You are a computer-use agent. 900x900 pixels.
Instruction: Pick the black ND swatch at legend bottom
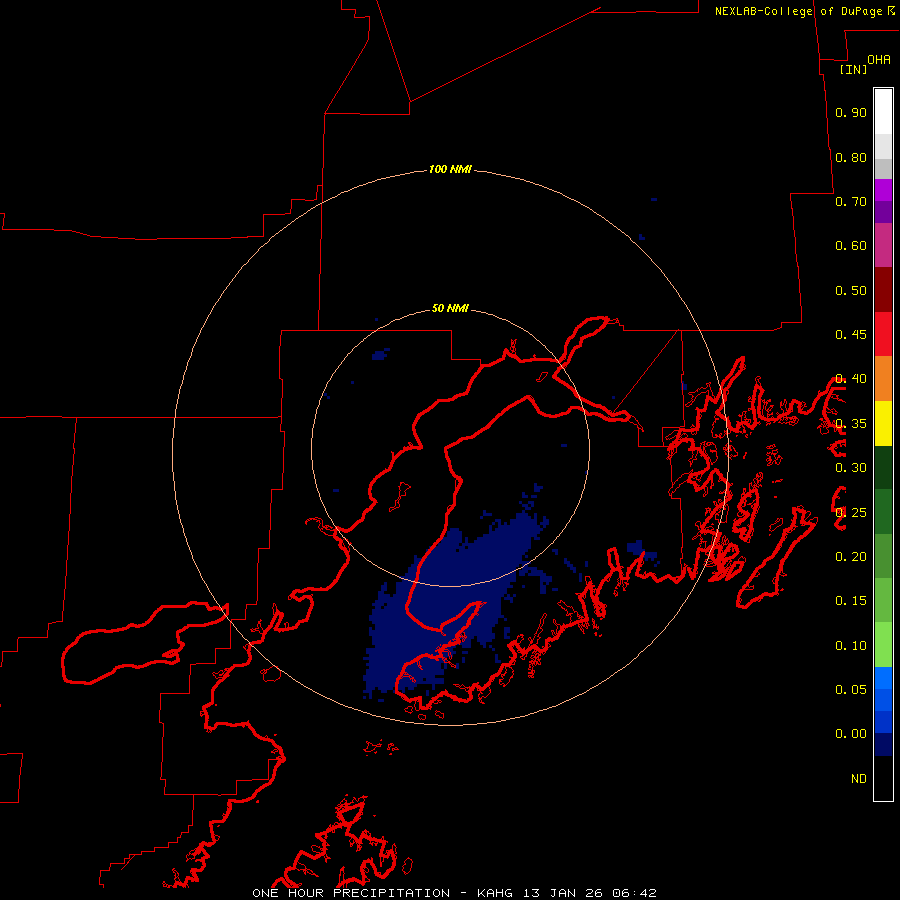coord(883,778)
